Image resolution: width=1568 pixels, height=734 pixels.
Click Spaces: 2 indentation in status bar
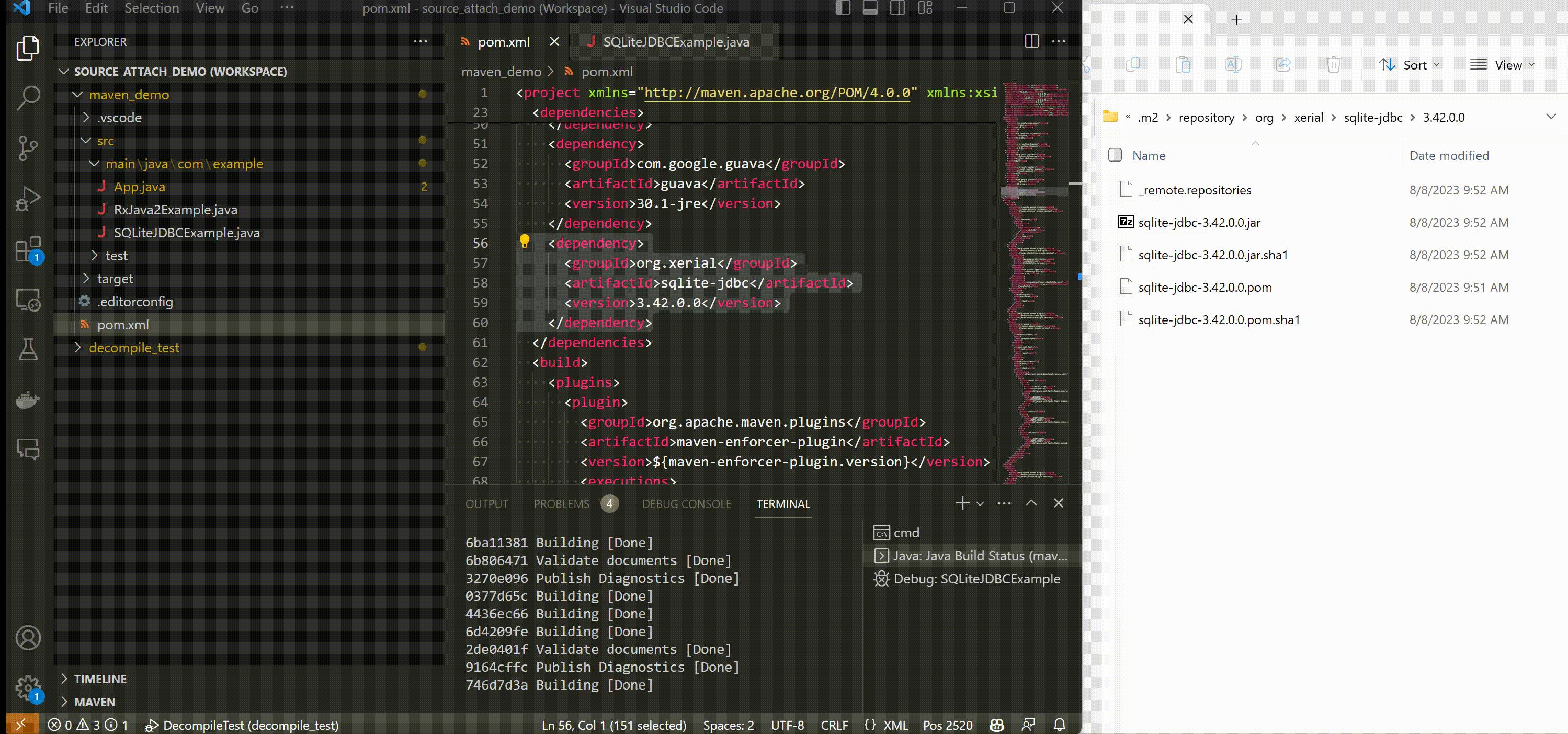[729, 725]
